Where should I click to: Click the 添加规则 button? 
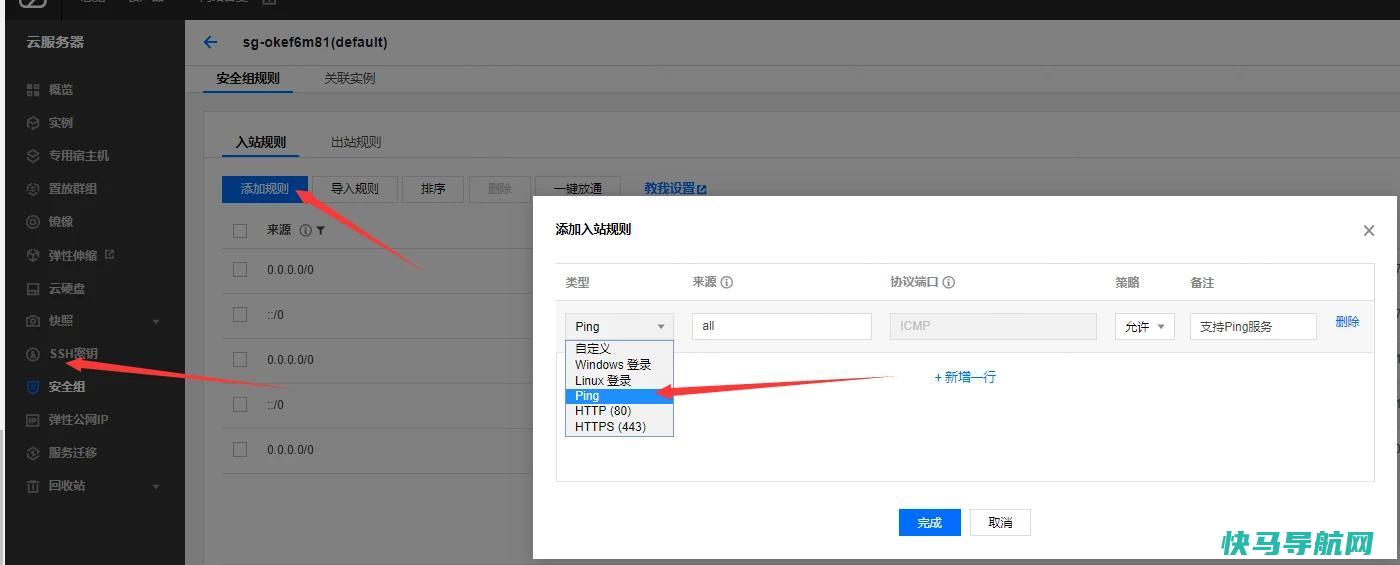(265, 189)
